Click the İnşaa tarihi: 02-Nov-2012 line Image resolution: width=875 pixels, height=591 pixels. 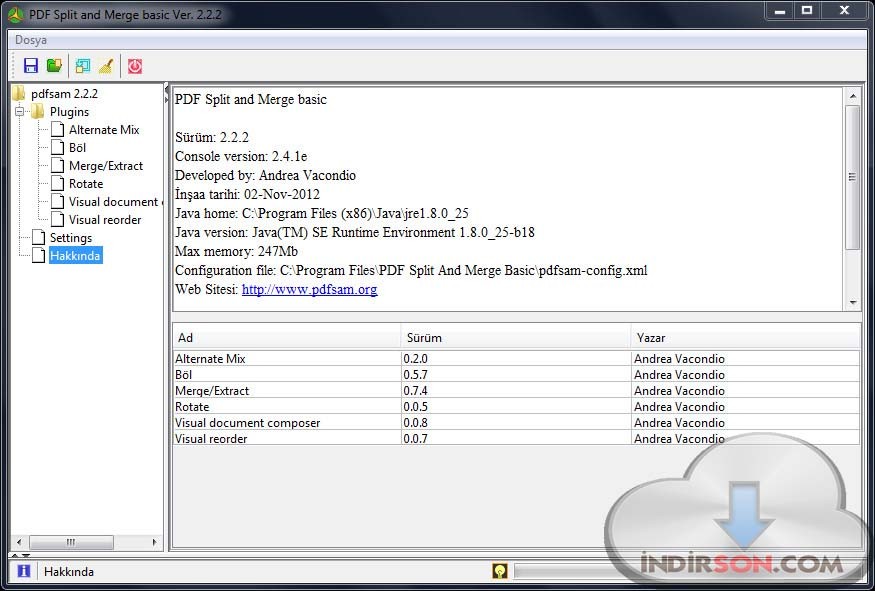coord(247,194)
